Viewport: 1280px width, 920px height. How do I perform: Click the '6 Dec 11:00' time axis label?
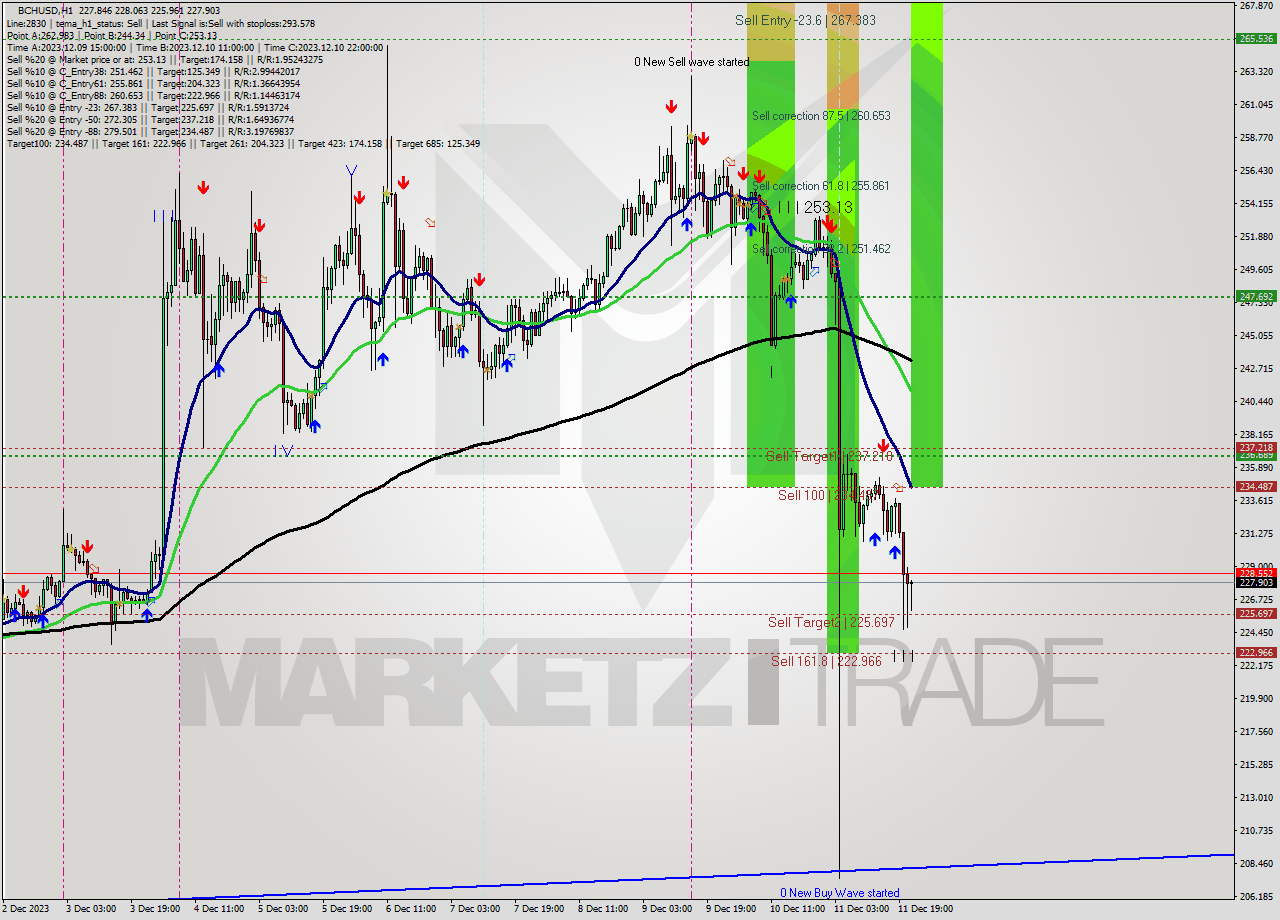(409, 909)
